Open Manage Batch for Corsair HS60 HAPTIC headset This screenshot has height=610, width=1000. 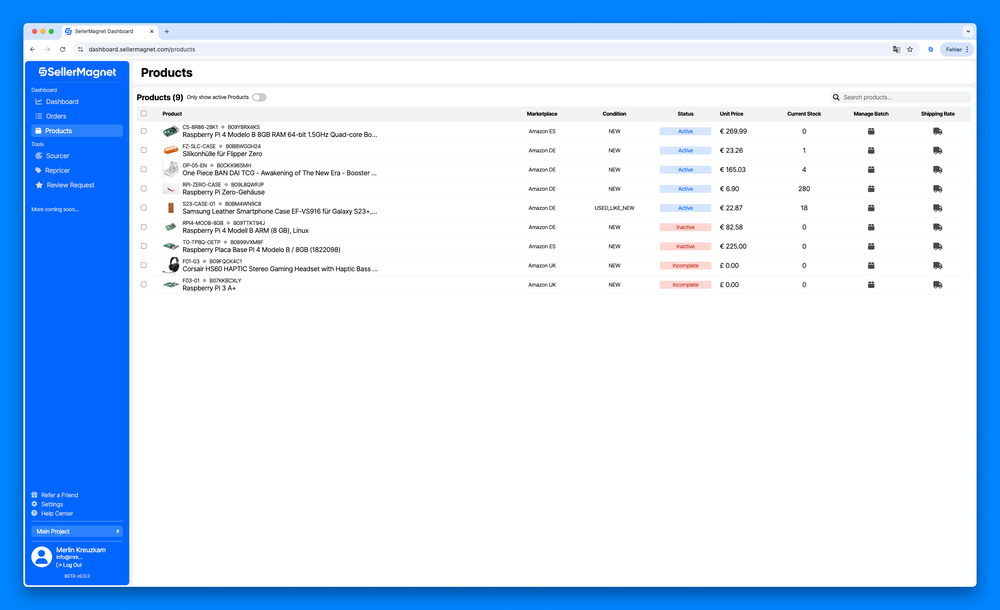tap(871, 265)
